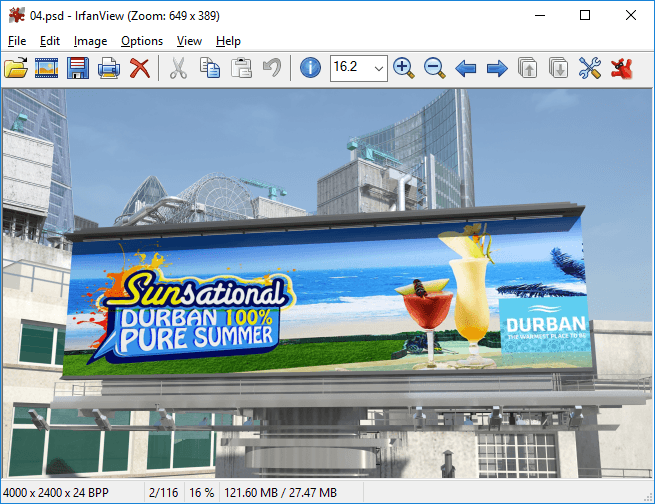Click the Cut scissors icon
Viewport: 655px width, 504px height.
click(178, 68)
